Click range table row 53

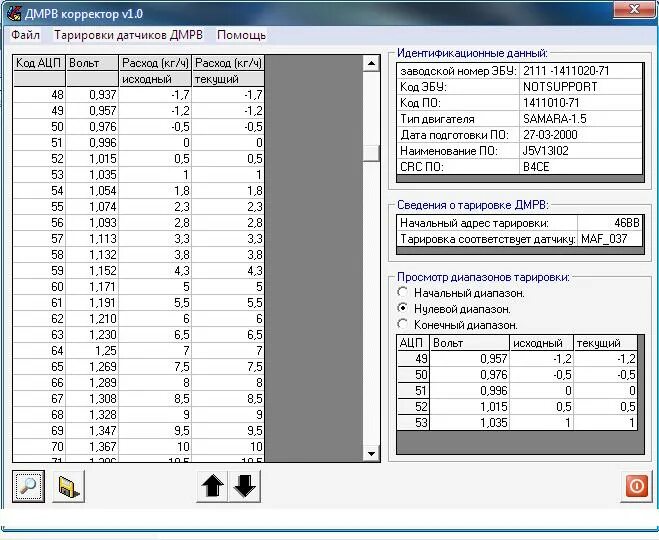pos(517,422)
